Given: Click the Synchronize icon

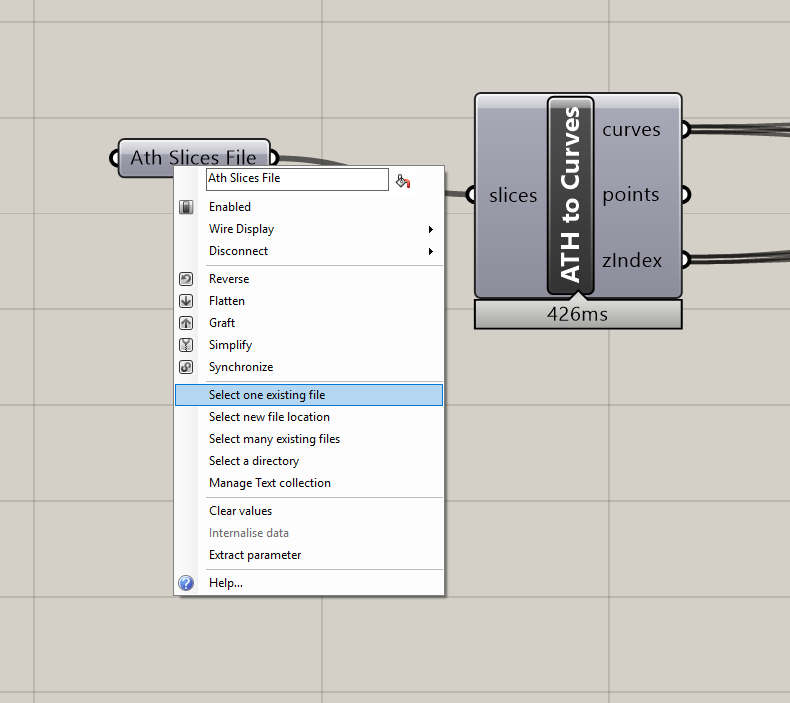Looking at the screenshot, I should [186, 367].
